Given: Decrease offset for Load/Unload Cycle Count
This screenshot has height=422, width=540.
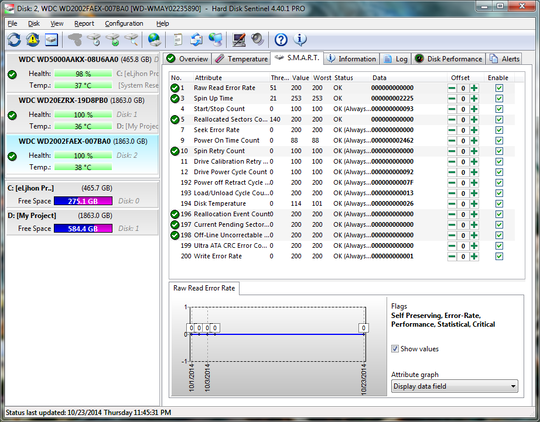Looking at the screenshot, I should [x=452, y=193].
